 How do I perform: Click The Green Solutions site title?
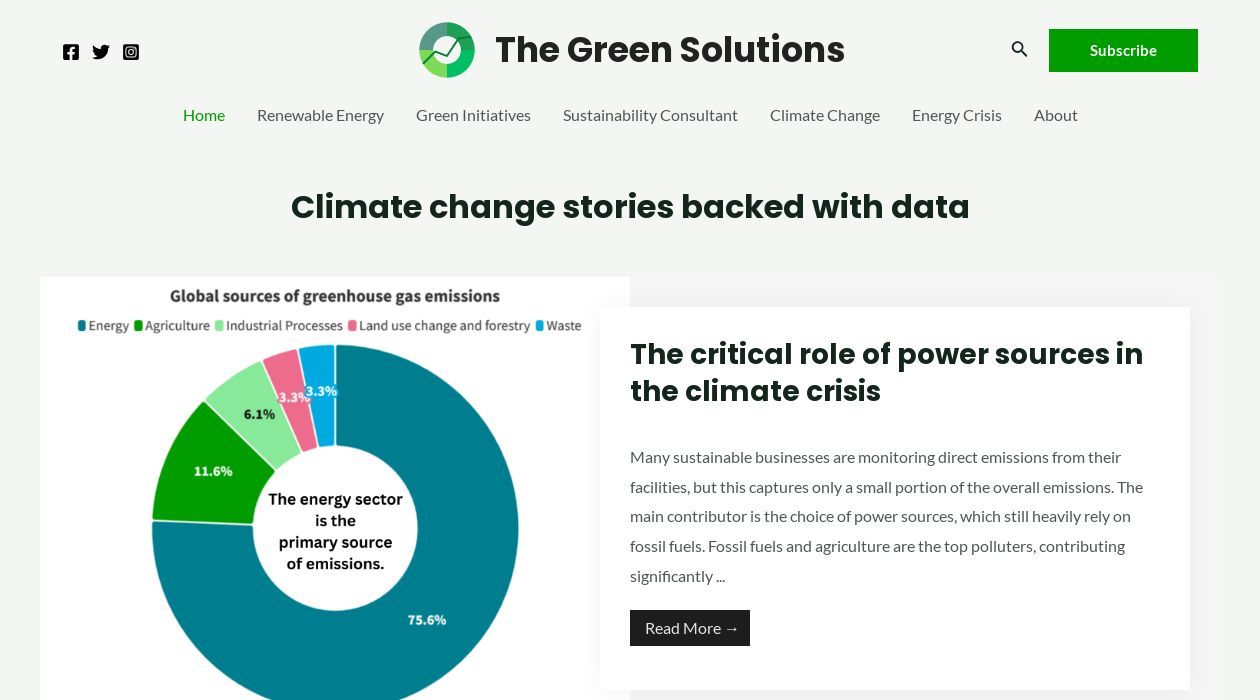(670, 50)
